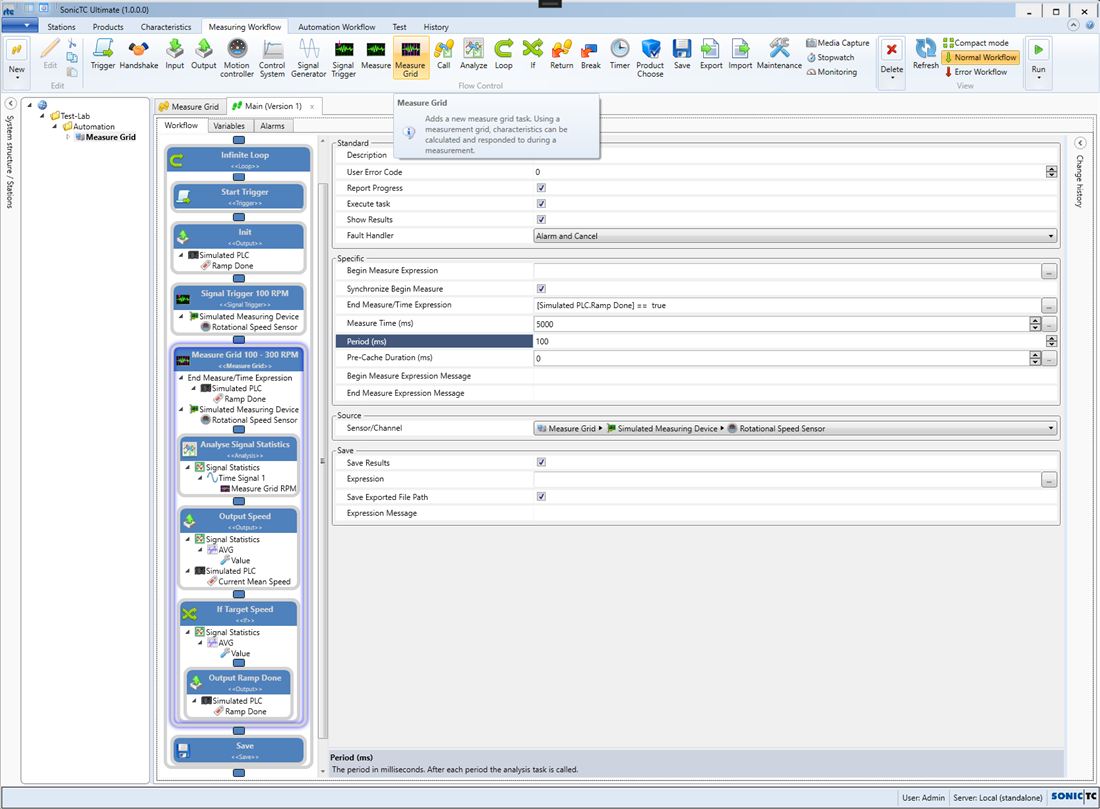This screenshot has height=809, width=1100.
Task: Insert Control System task
Action: coord(272,58)
